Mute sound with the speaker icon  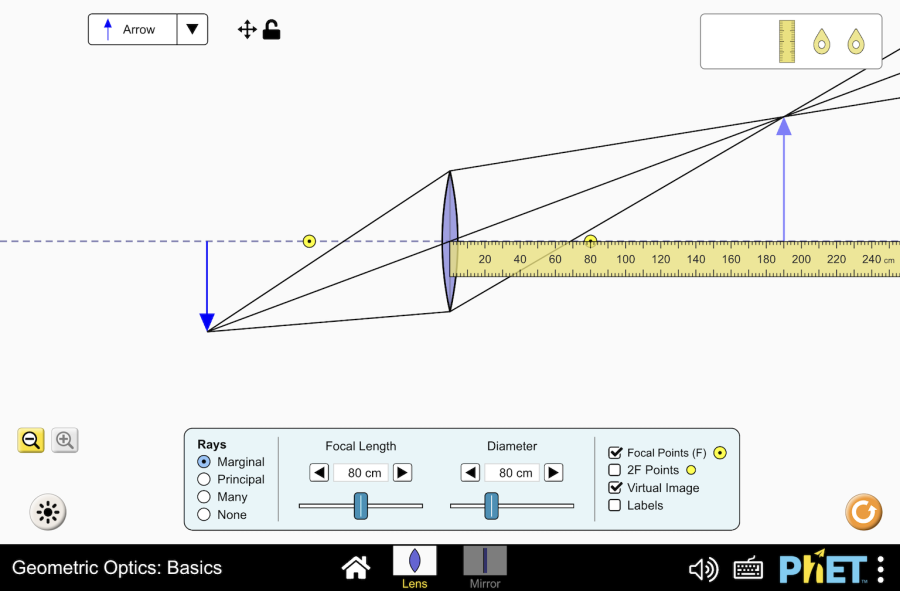point(703,569)
